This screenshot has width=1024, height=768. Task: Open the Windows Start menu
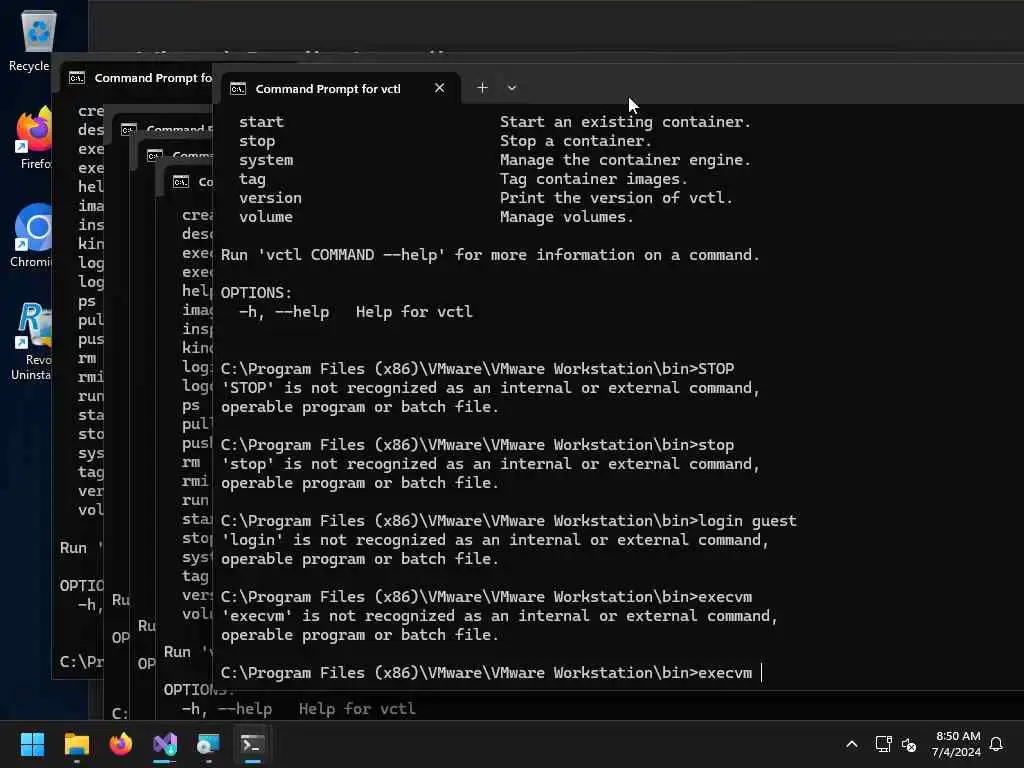32,744
